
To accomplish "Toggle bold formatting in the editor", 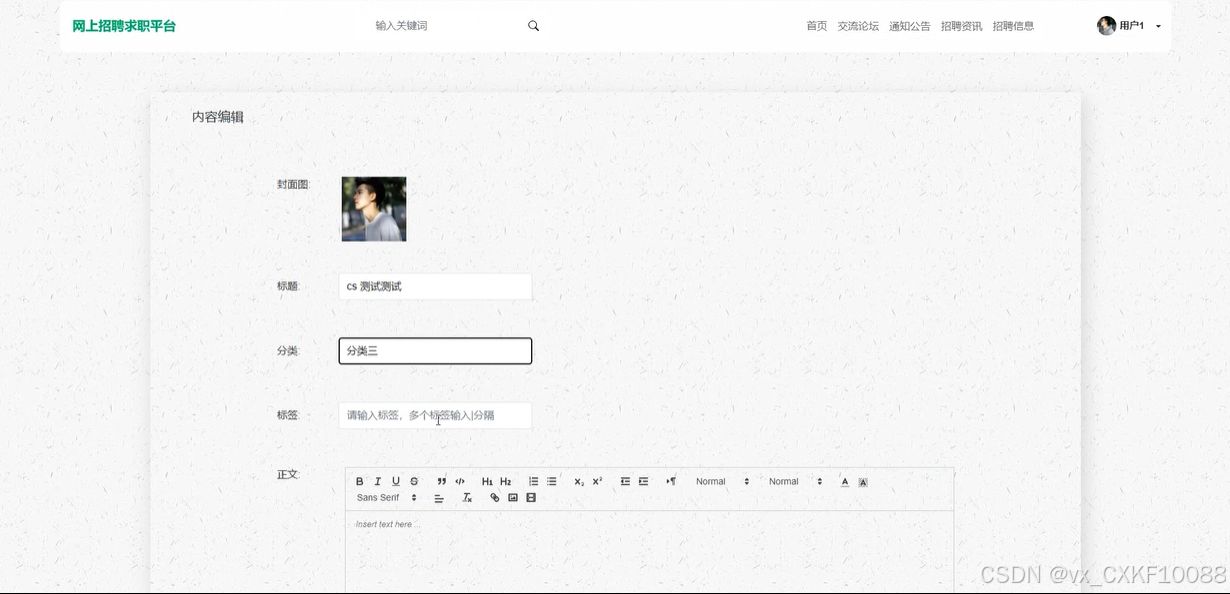I will (x=360, y=482).
